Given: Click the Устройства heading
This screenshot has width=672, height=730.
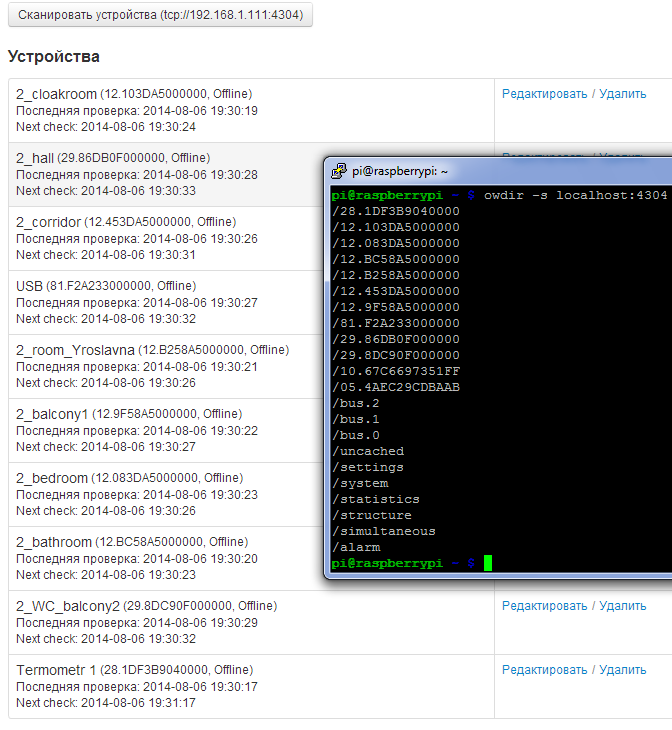Looking at the screenshot, I should (x=54, y=57).
